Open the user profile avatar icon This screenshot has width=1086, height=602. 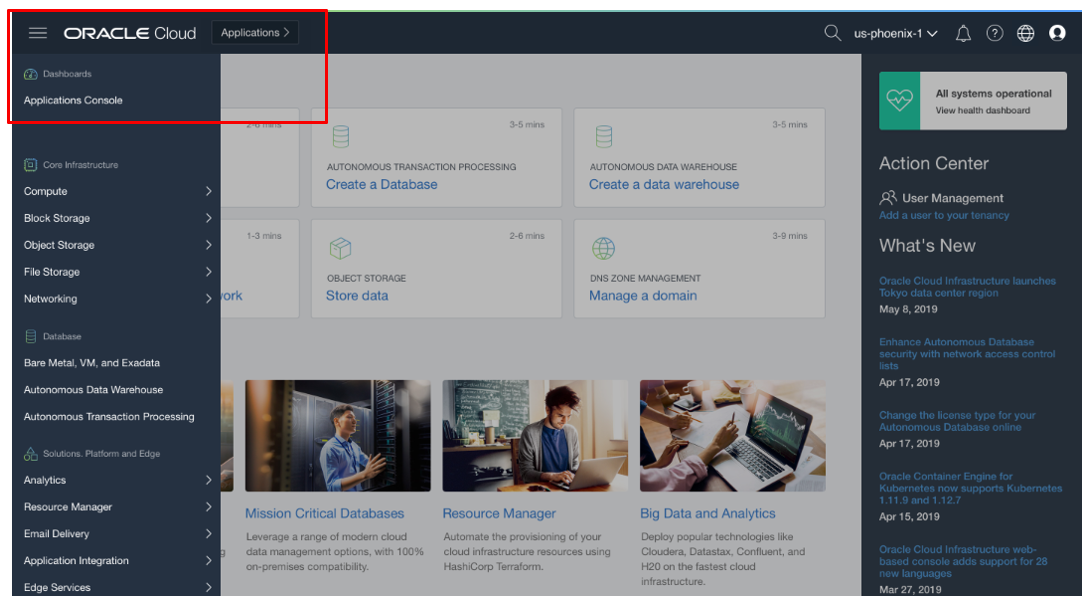pos(1056,33)
